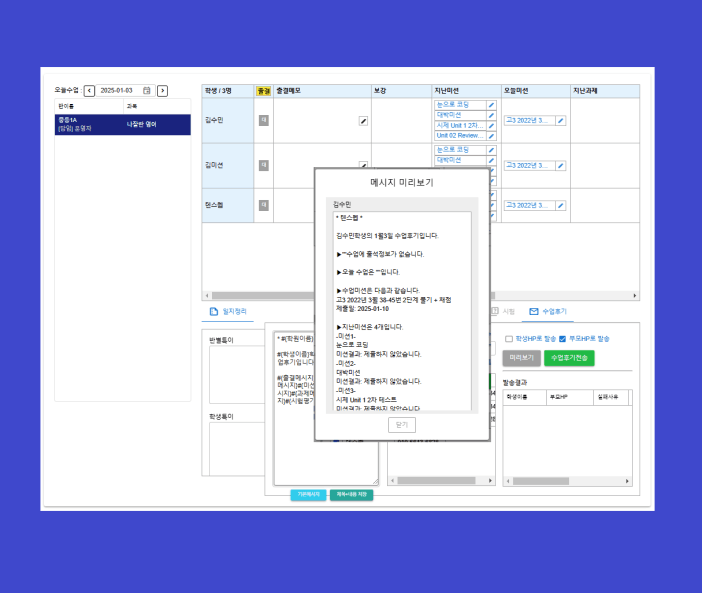Uncheck 부모HP로 발송 checkbox
This screenshot has width=702, height=593.
point(563,339)
